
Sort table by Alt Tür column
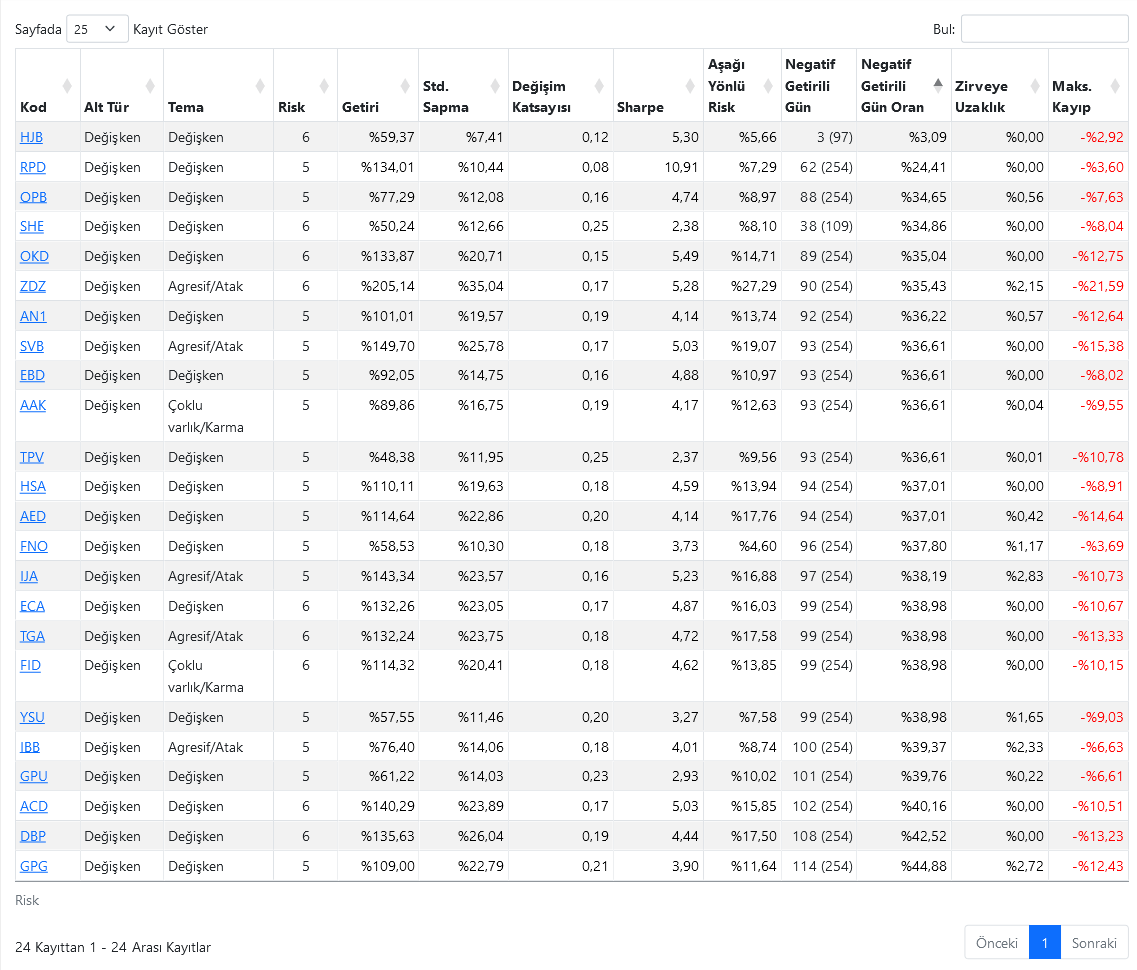(x=122, y=86)
